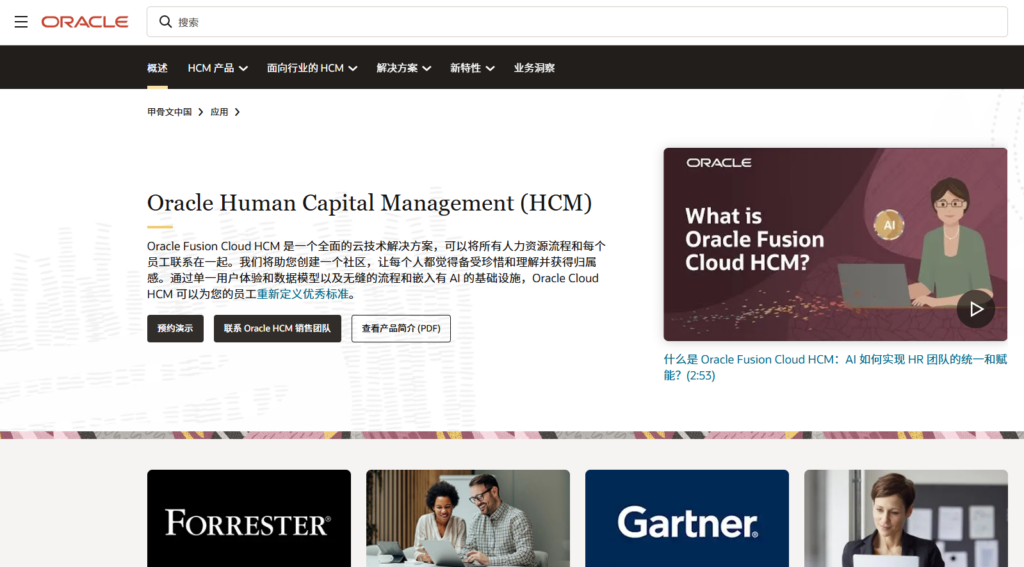Screen dimensions: 1024x567
Task: Go to 甲骨文中国 breadcrumb link
Action: [169, 112]
